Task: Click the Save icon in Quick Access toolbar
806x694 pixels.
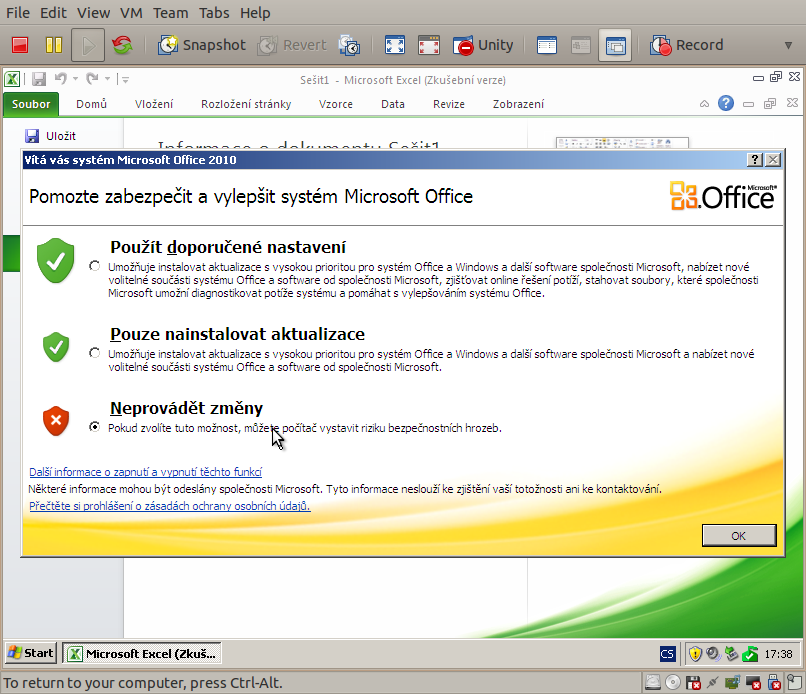Action: (39, 79)
